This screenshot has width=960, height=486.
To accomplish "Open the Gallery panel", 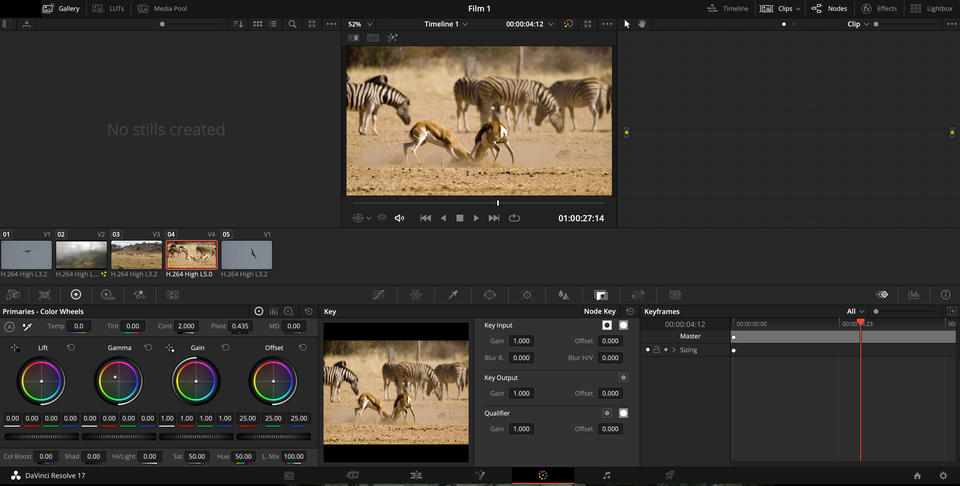I will [x=61, y=9].
